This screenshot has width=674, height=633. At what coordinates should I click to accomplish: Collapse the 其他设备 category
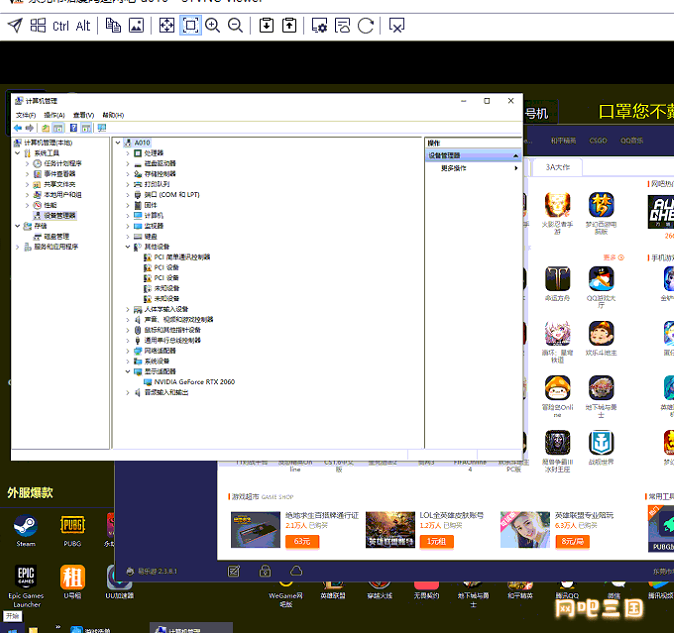click(128, 247)
